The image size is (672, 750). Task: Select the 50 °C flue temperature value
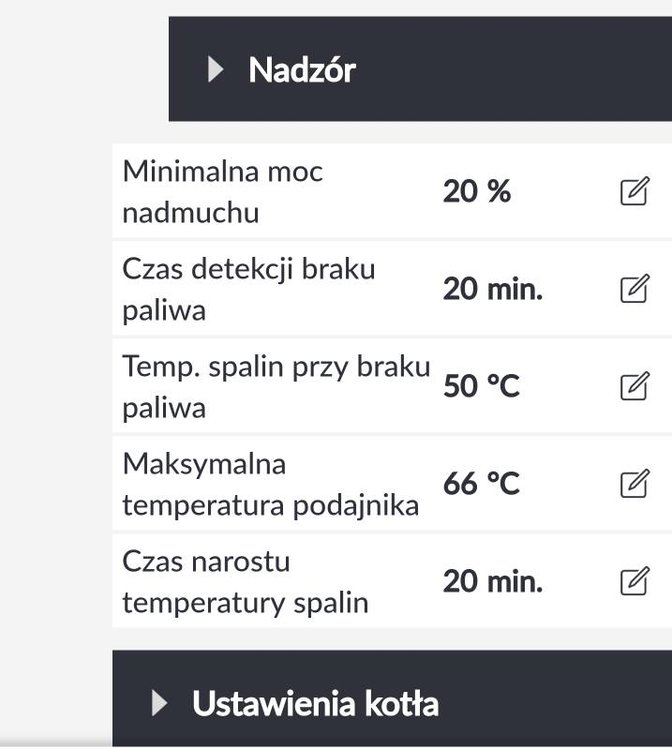click(481, 386)
